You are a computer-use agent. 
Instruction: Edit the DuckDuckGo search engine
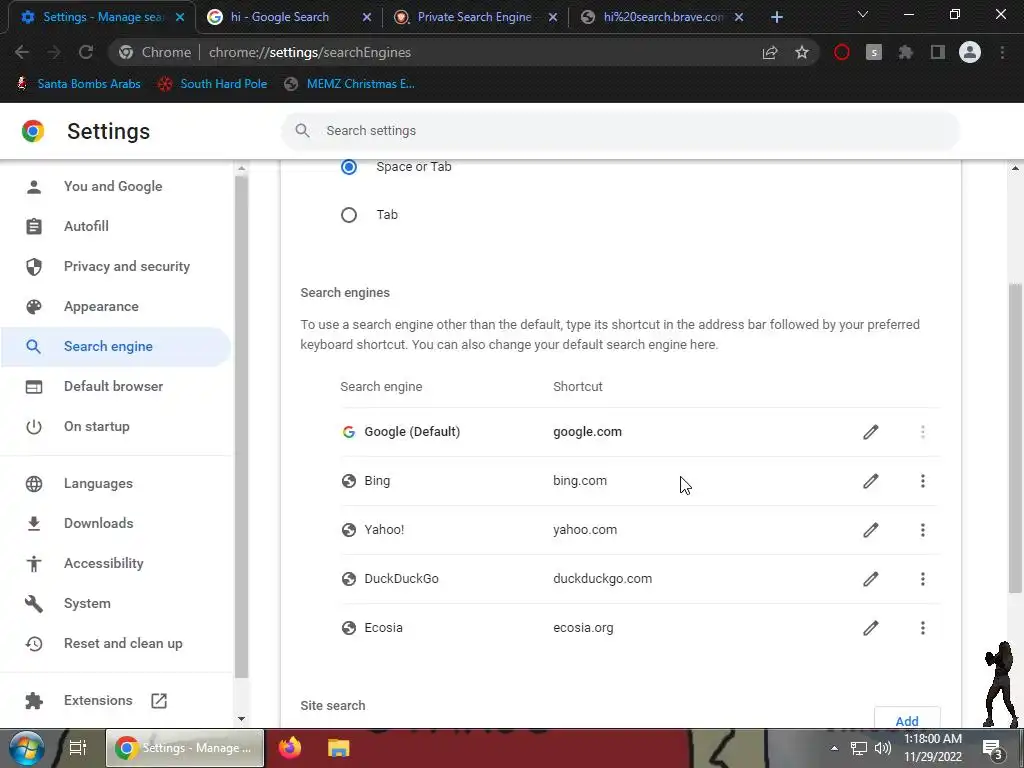[871, 579]
